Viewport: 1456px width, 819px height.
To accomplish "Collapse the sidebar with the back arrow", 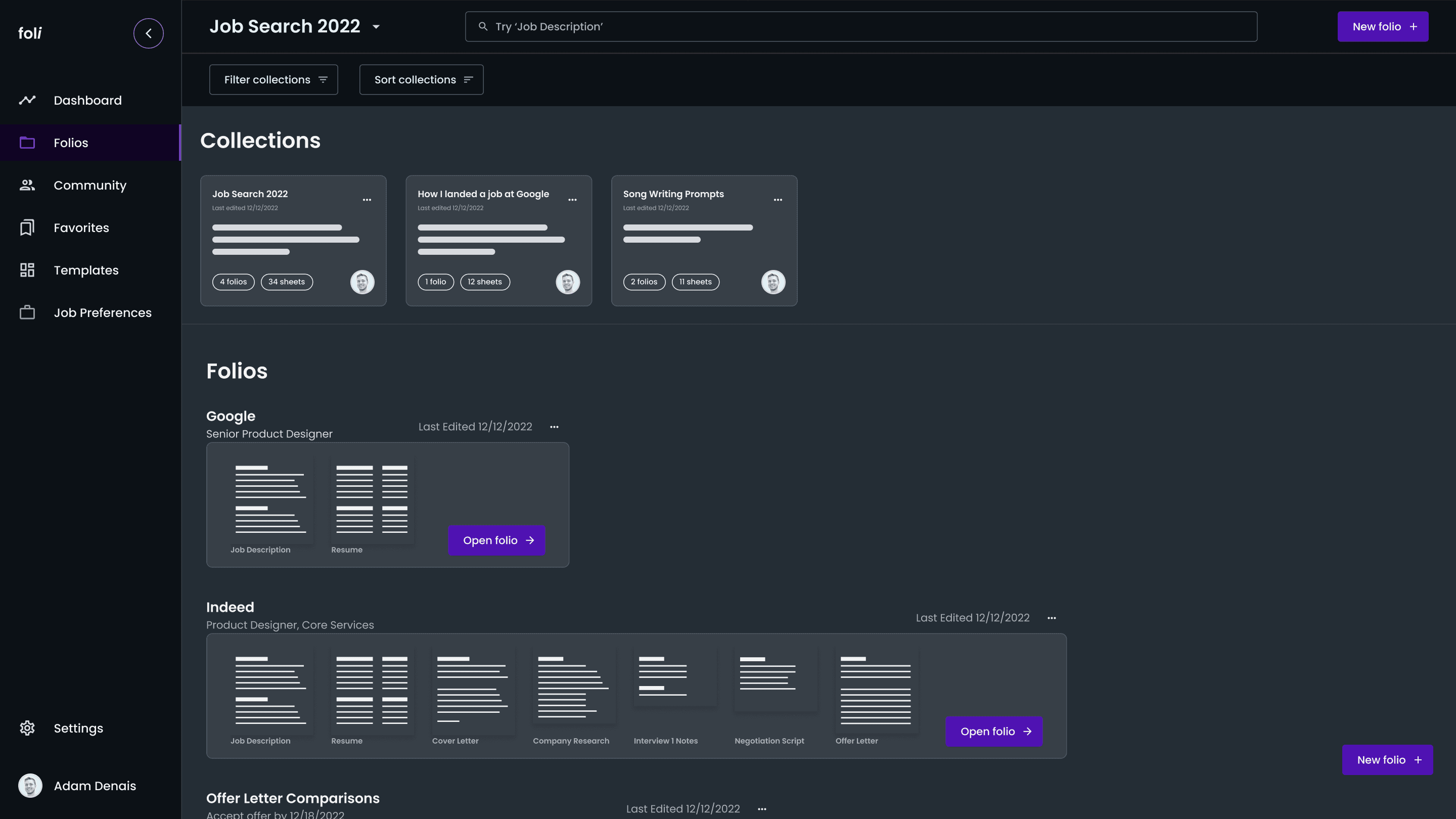I will (148, 33).
